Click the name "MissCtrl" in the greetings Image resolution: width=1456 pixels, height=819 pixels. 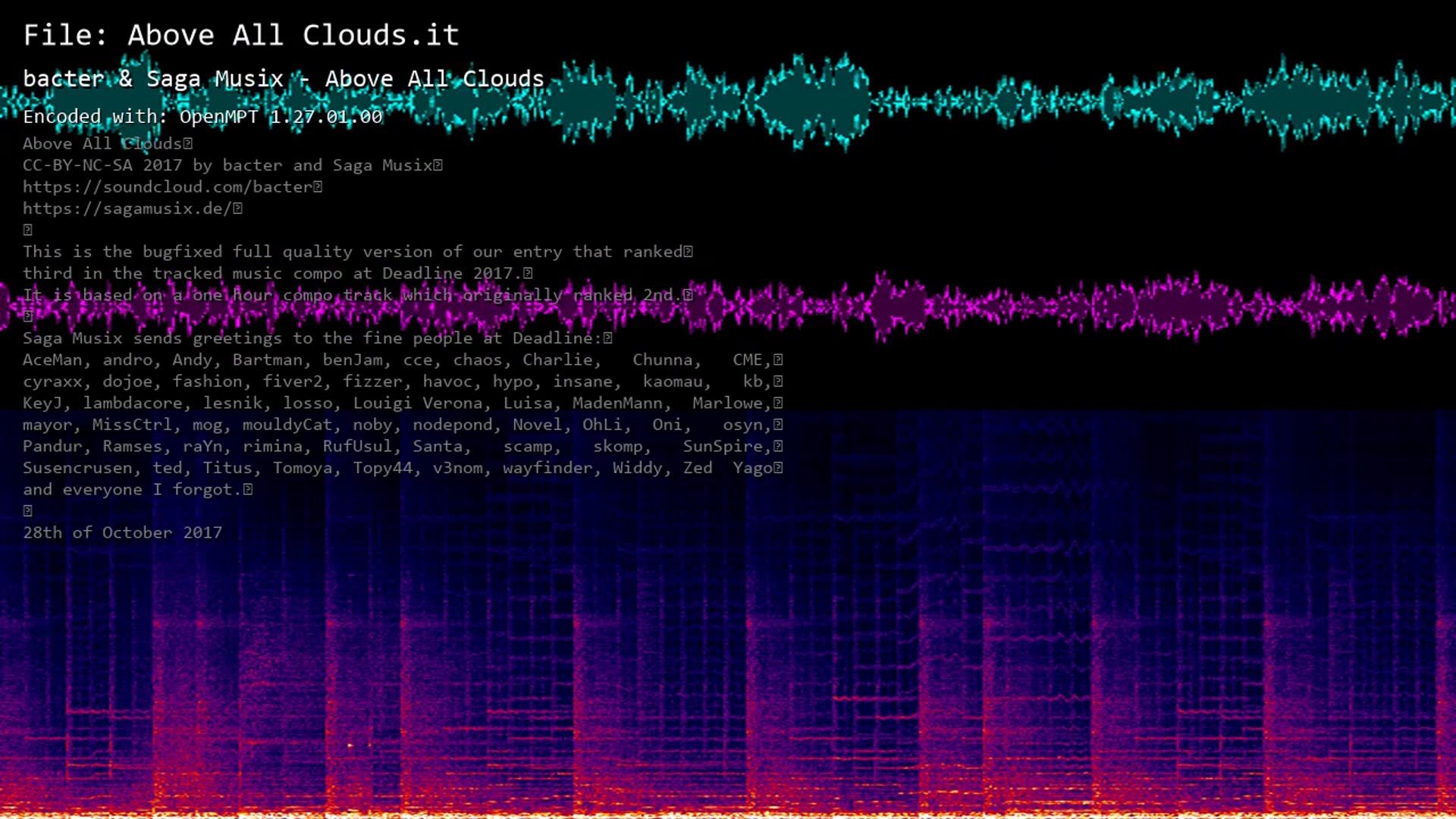click(x=132, y=425)
